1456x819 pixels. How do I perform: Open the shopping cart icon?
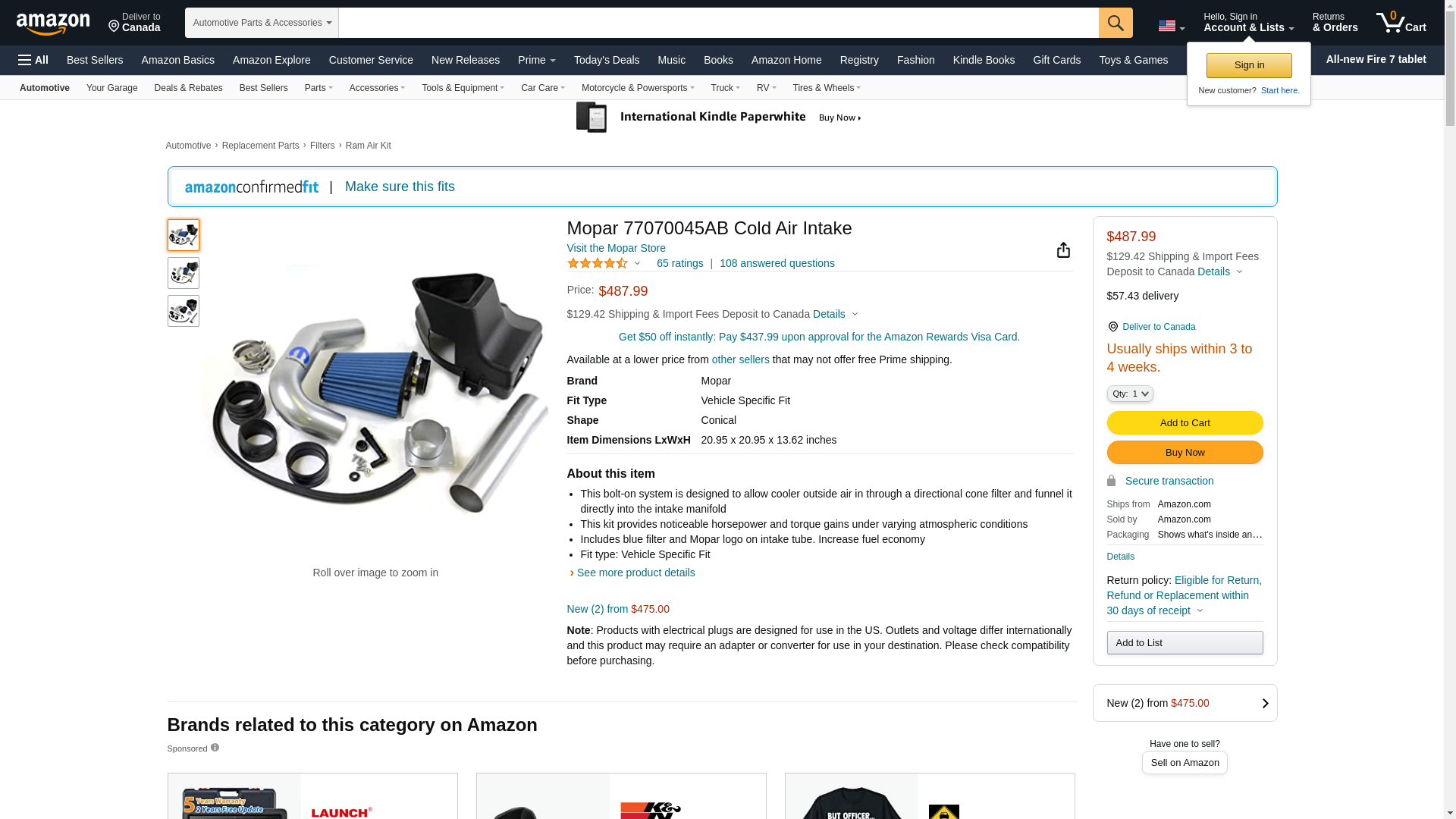click(1401, 22)
